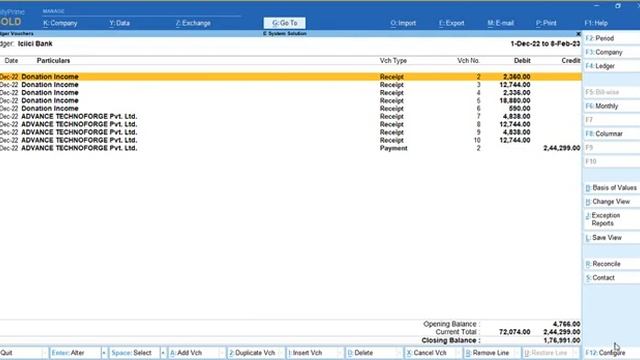Click Quit in the bottom bar
The height and width of the screenshot is (360, 640).
21,353
